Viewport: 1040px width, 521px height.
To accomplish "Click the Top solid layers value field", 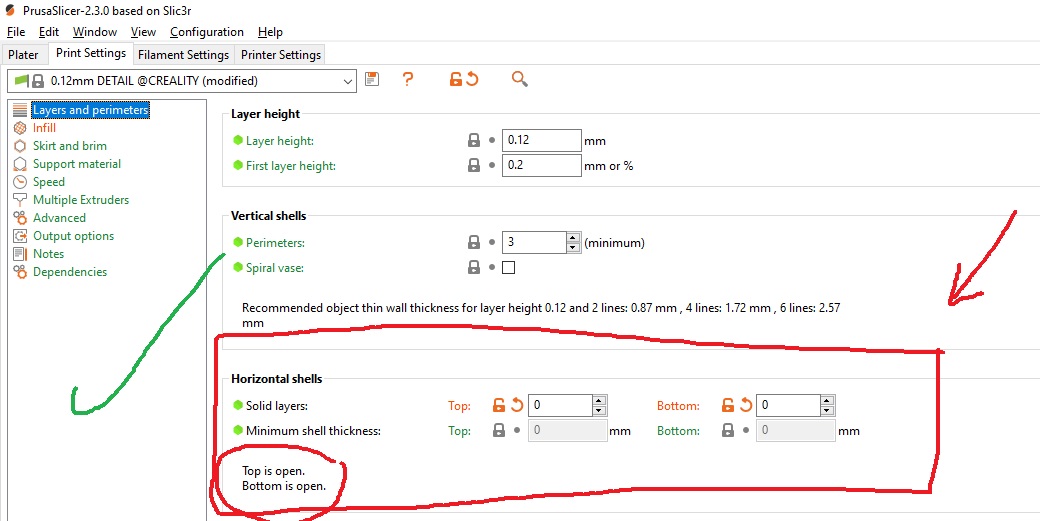I will [560, 405].
